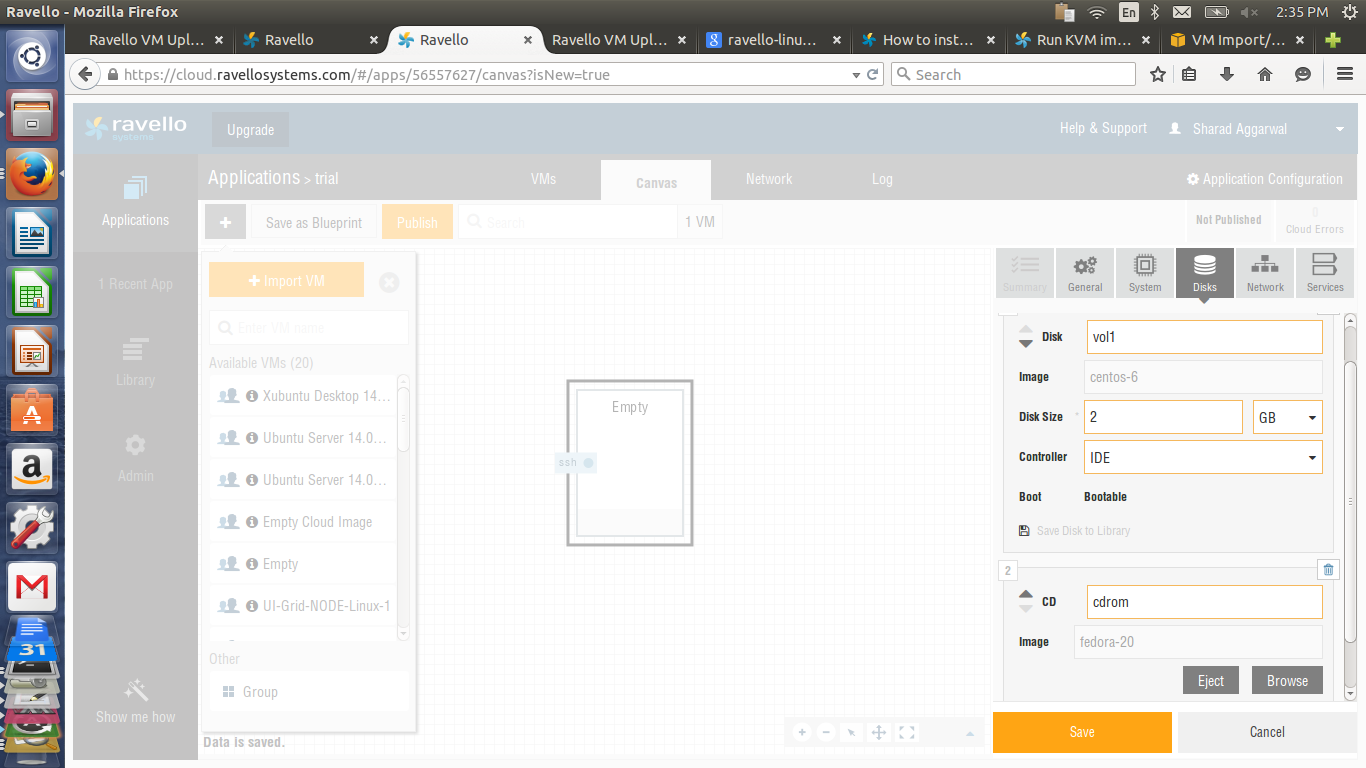The width and height of the screenshot is (1366, 768).
Task: Close the VM library panel with the X icon
Action: (x=389, y=283)
